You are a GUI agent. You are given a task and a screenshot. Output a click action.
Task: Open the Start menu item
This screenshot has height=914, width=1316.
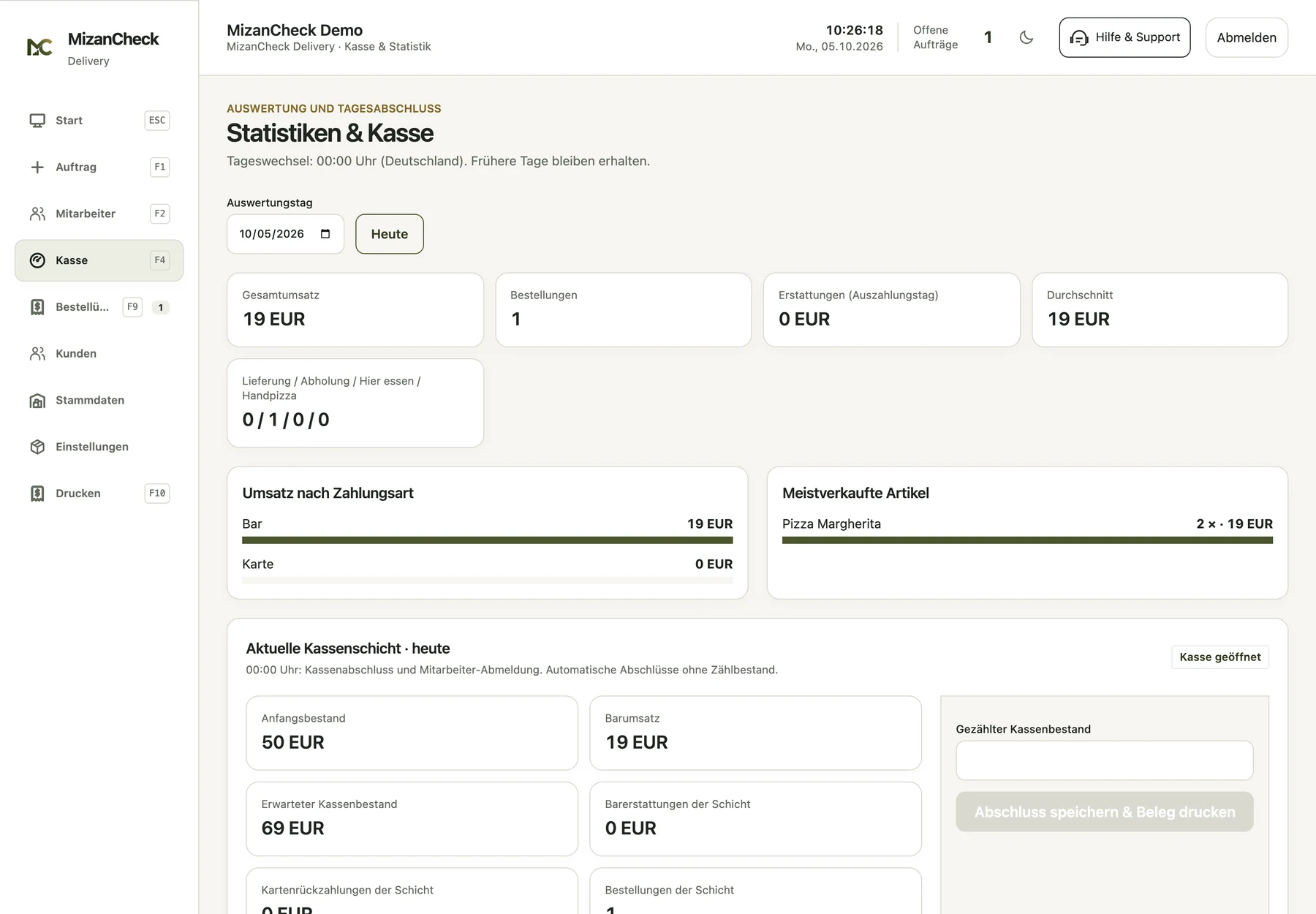(x=99, y=121)
